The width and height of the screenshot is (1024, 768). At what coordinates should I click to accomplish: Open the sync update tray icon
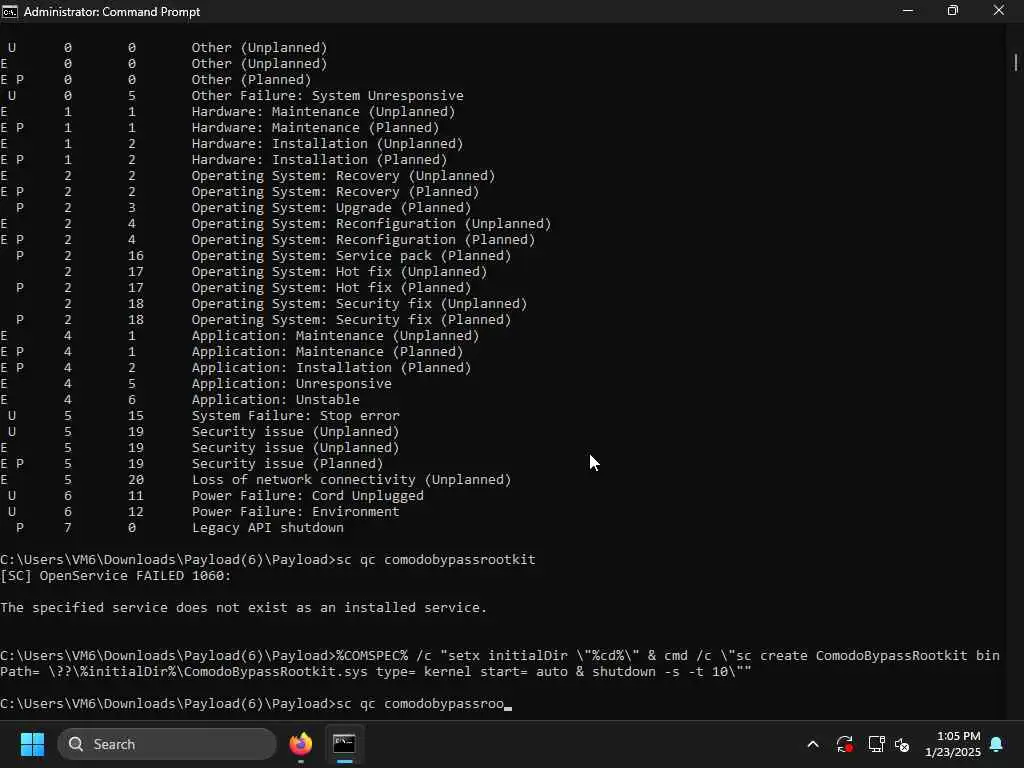click(844, 744)
